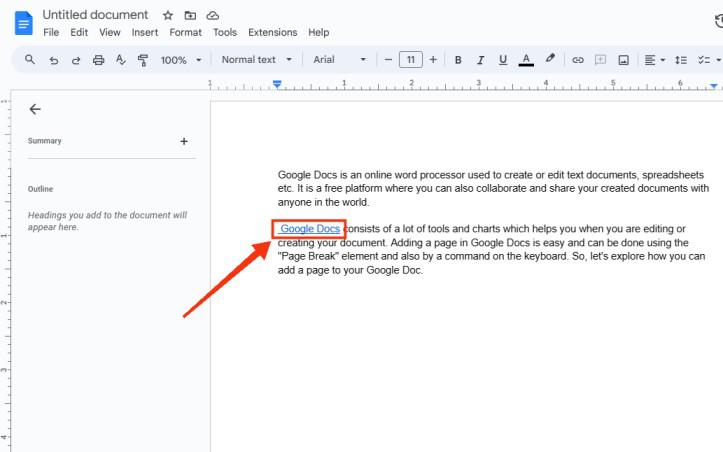Toggle bold formatting
This screenshot has width=723, height=452.
(x=458, y=60)
